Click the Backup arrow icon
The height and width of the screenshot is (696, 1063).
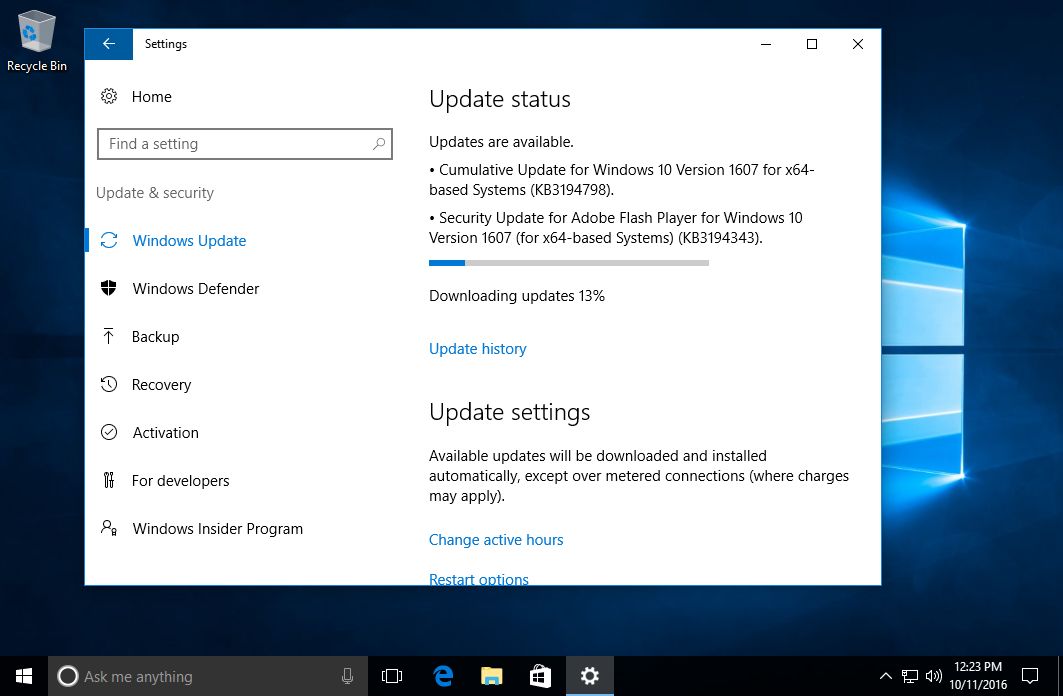tap(108, 336)
